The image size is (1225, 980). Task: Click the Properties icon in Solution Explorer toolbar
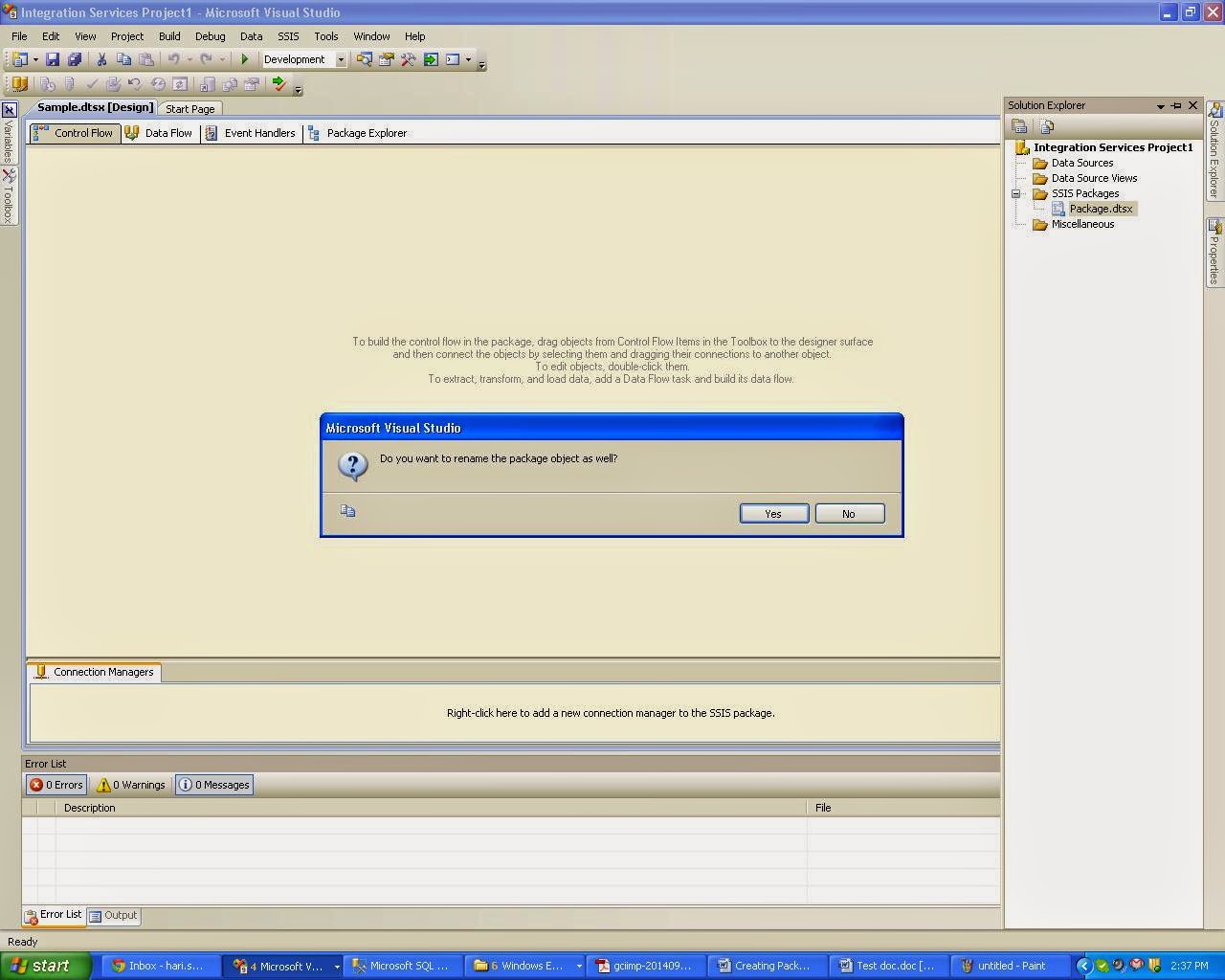(1020, 126)
